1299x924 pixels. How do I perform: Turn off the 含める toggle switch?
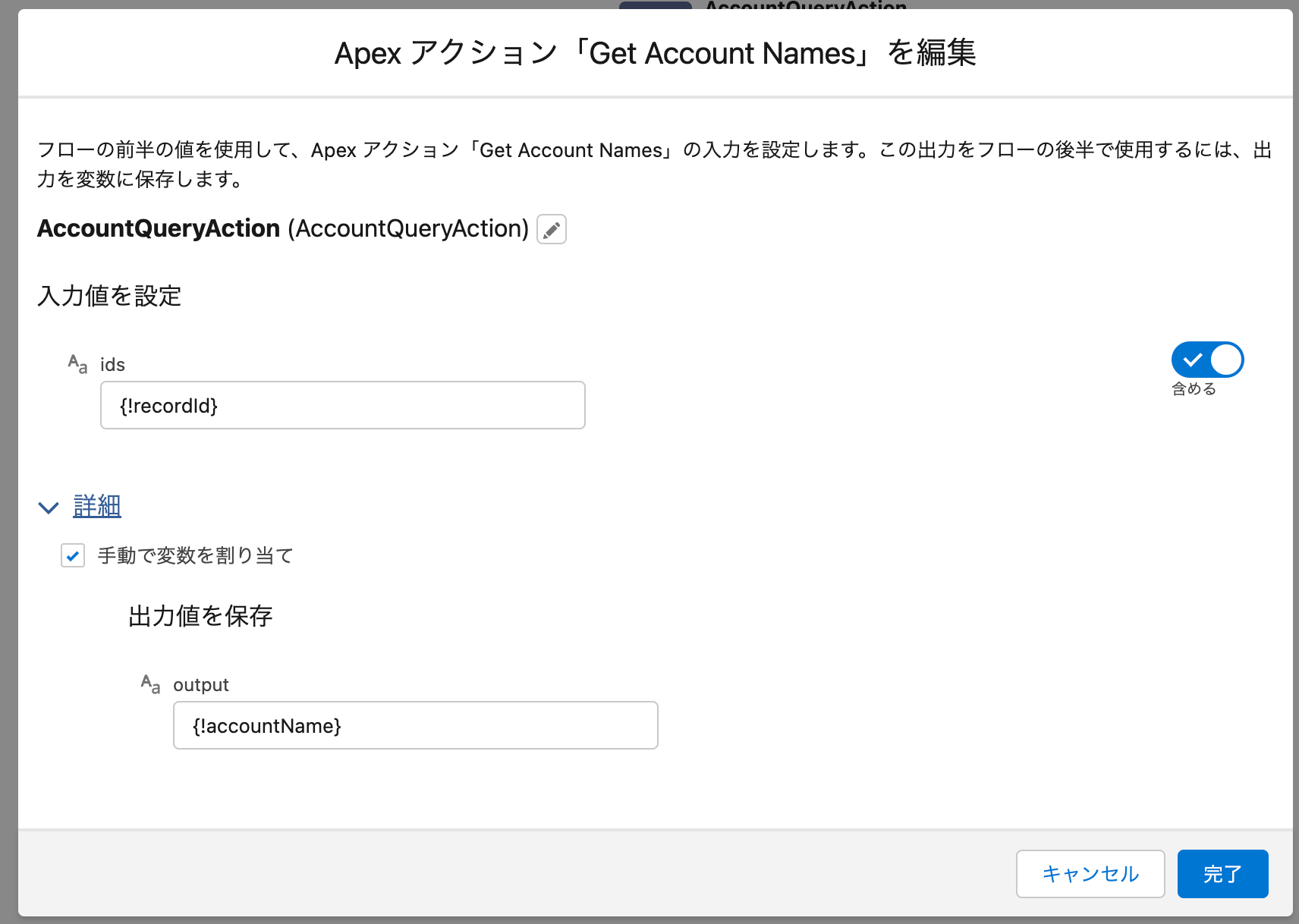tap(1206, 360)
